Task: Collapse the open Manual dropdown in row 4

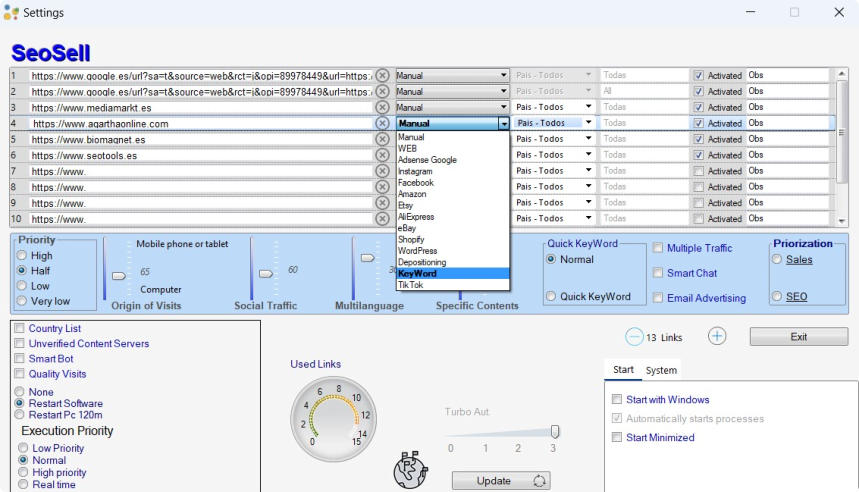Action: (504, 123)
